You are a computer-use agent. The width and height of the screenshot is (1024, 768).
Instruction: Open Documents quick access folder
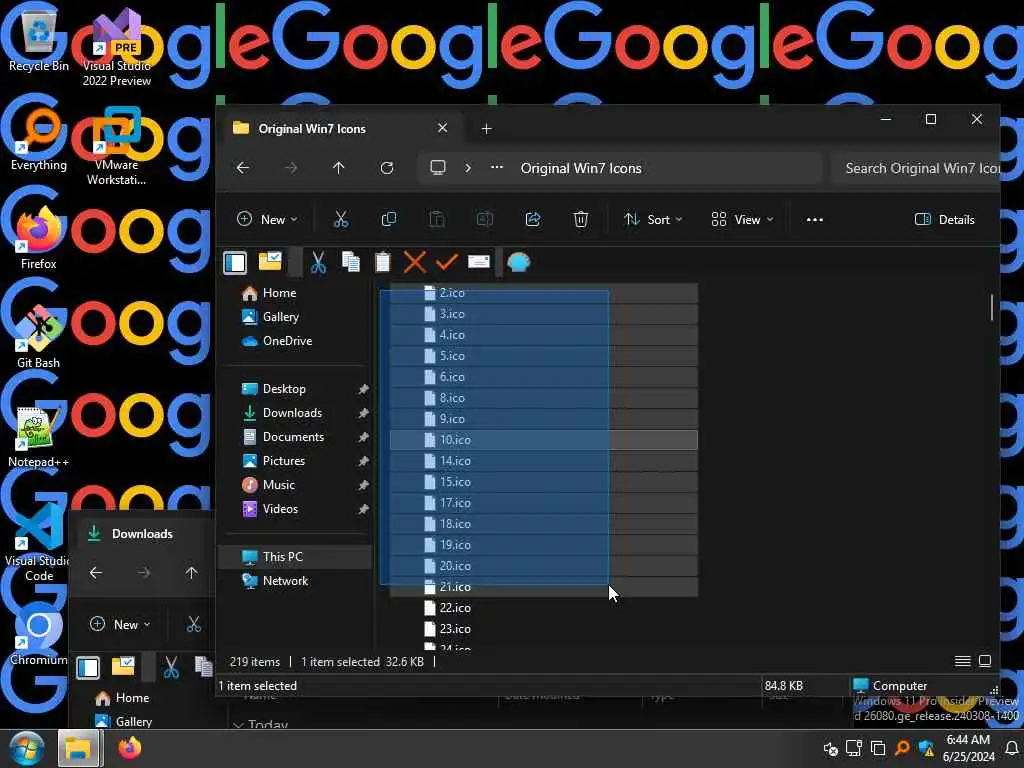[293, 437]
